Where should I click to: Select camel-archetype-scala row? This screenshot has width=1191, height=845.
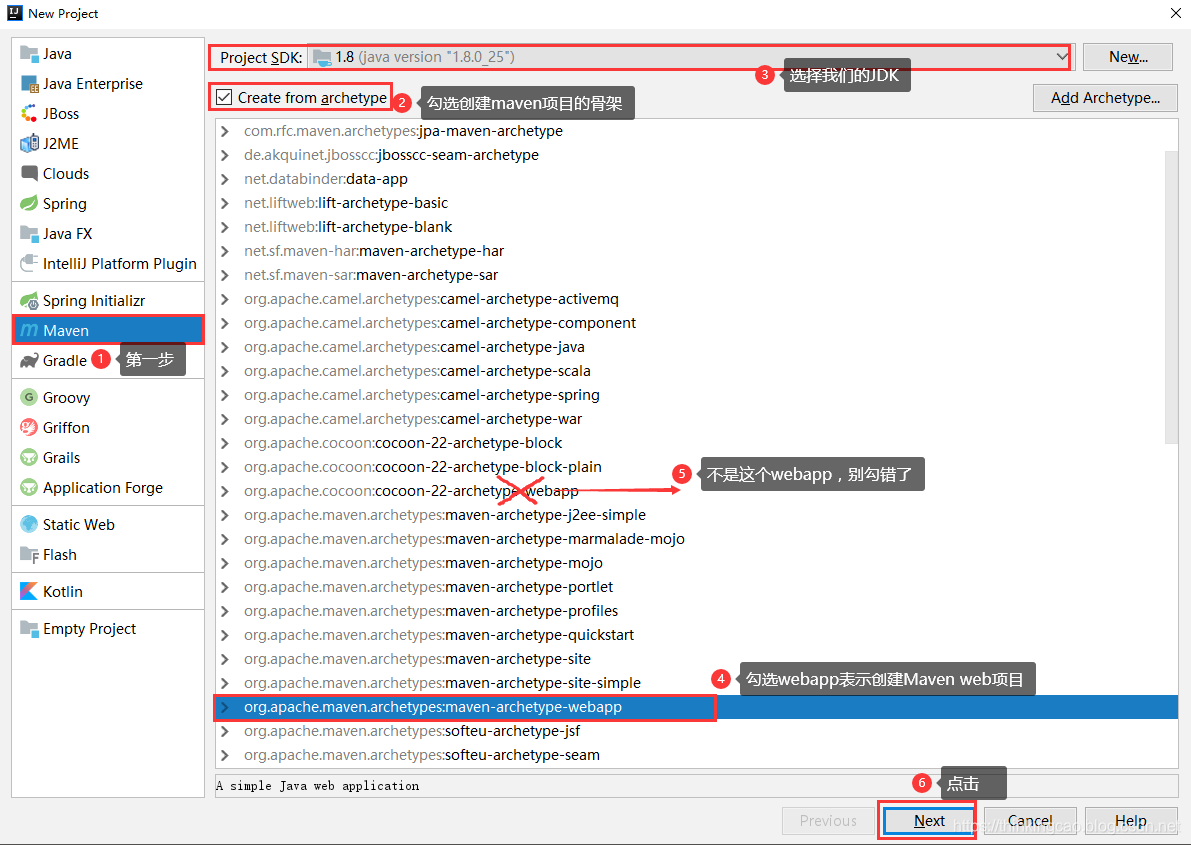coord(696,371)
